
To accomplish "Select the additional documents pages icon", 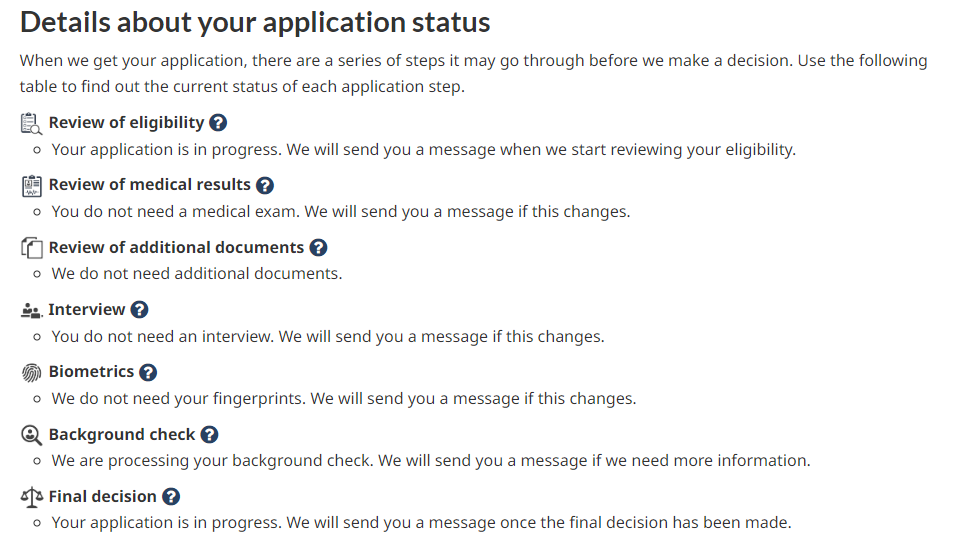I will pyautogui.click(x=32, y=248).
